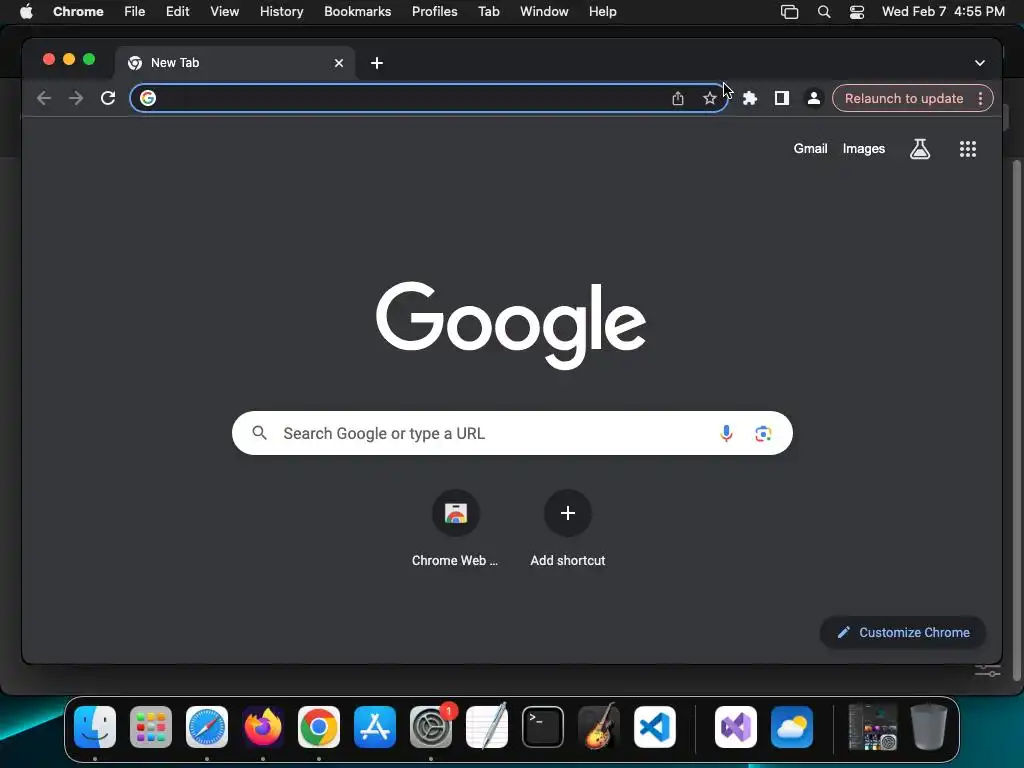Open the Trash in the dock
This screenshot has height=768, width=1024.
pyautogui.click(x=929, y=726)
